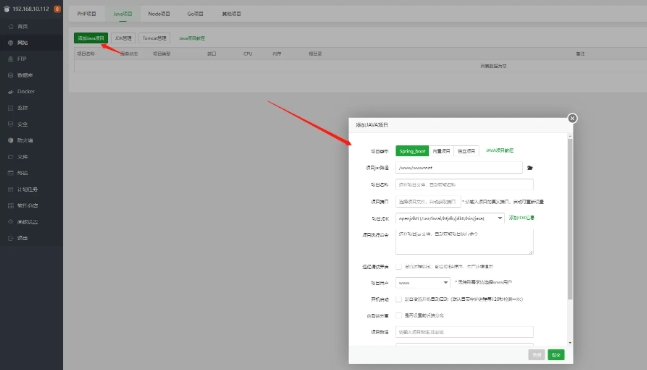Click the project type (项目类型) column header
The width and height of the screenshot is (647, 370).
161,54
